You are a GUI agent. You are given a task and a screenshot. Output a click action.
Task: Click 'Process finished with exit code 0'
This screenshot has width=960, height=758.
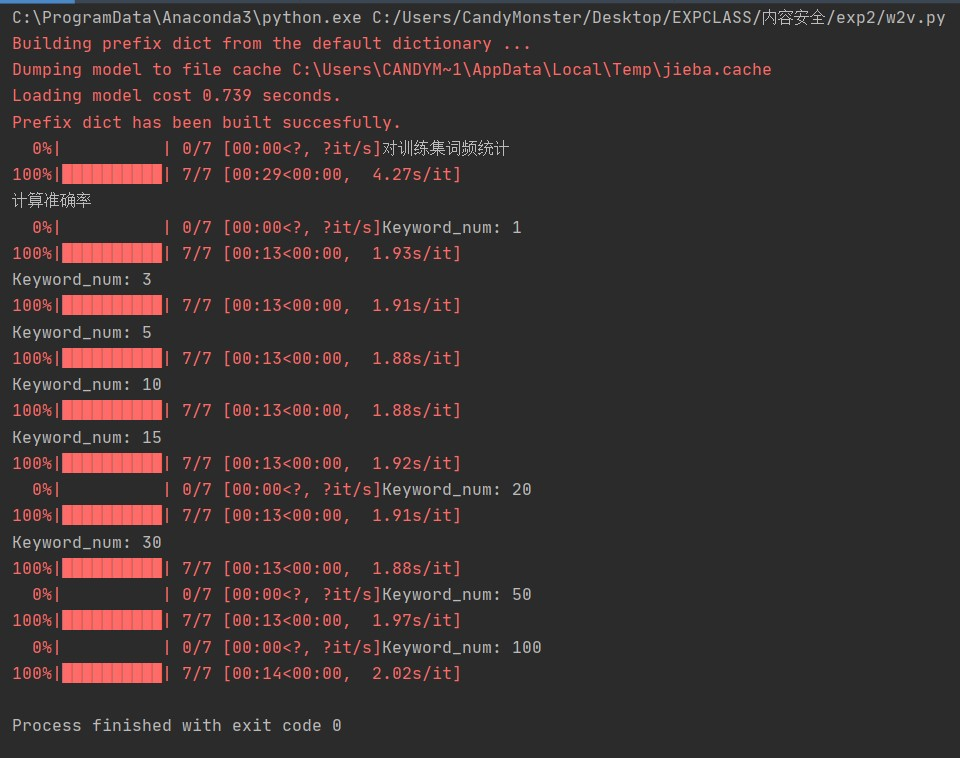176,726
